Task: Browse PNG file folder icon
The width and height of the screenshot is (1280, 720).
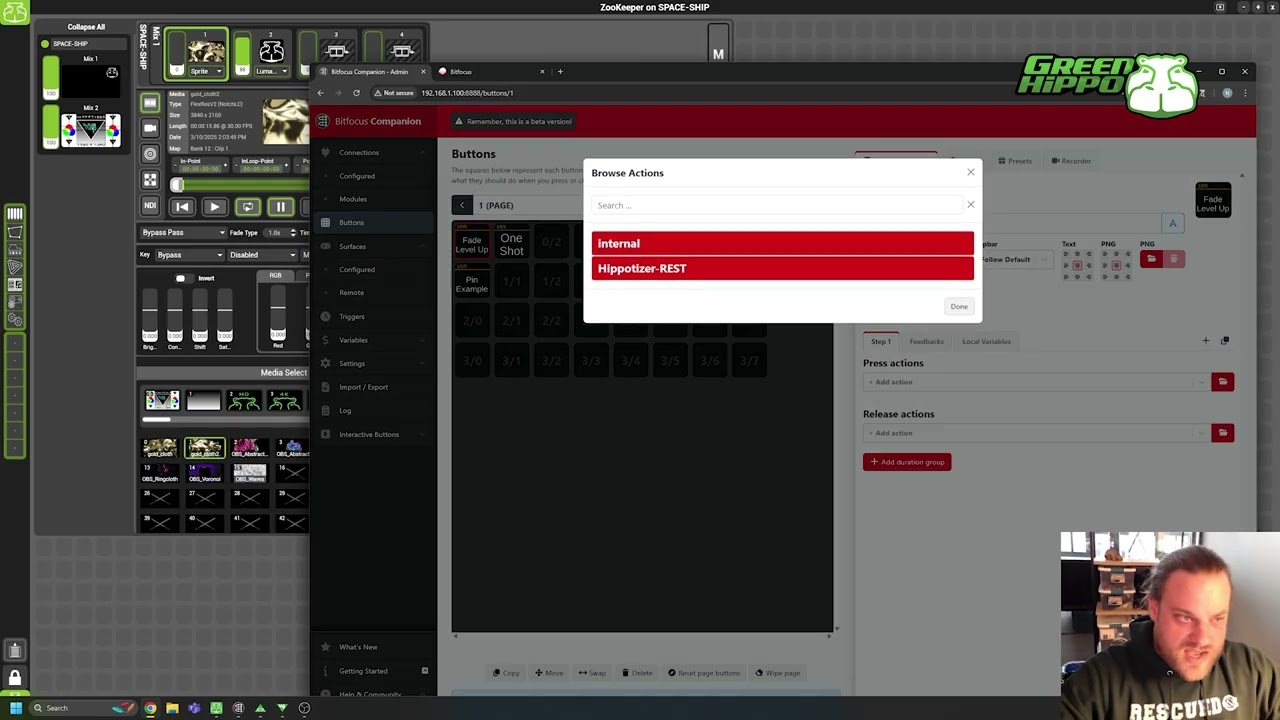Action: (x=1151, y=259)
